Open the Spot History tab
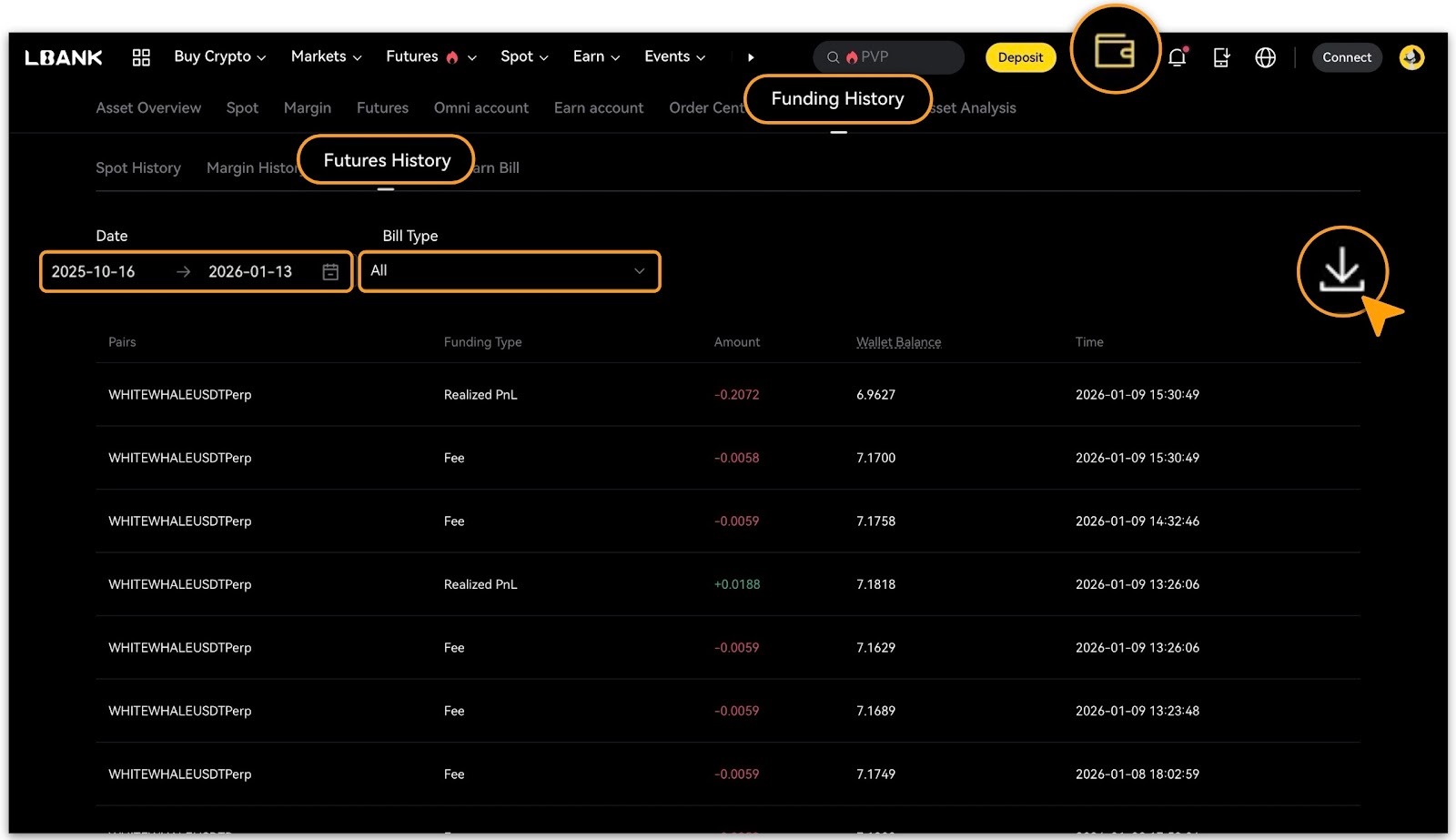Viewport: 1456px width, 840px height. pos(138,168)
